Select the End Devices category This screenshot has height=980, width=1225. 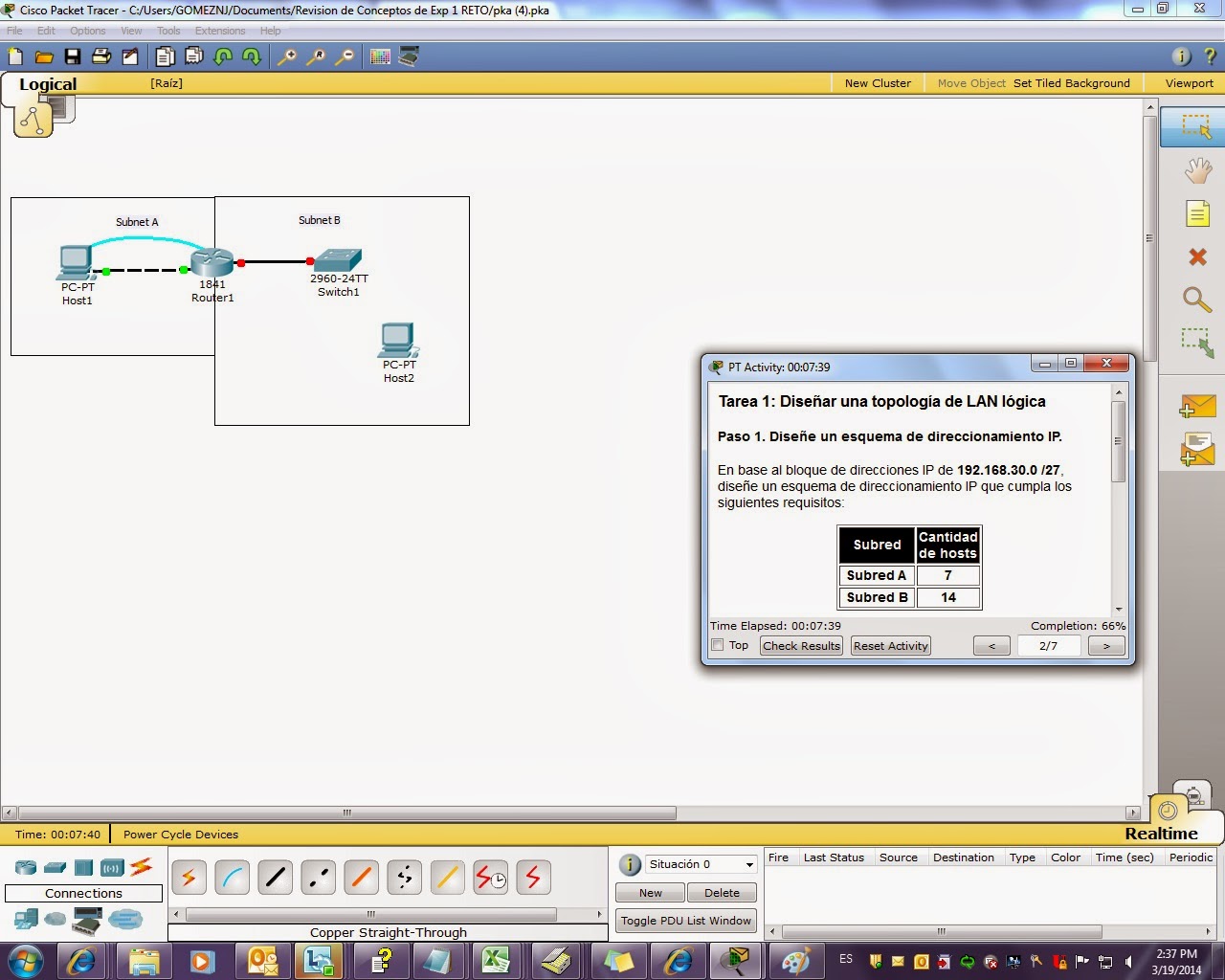26,921
